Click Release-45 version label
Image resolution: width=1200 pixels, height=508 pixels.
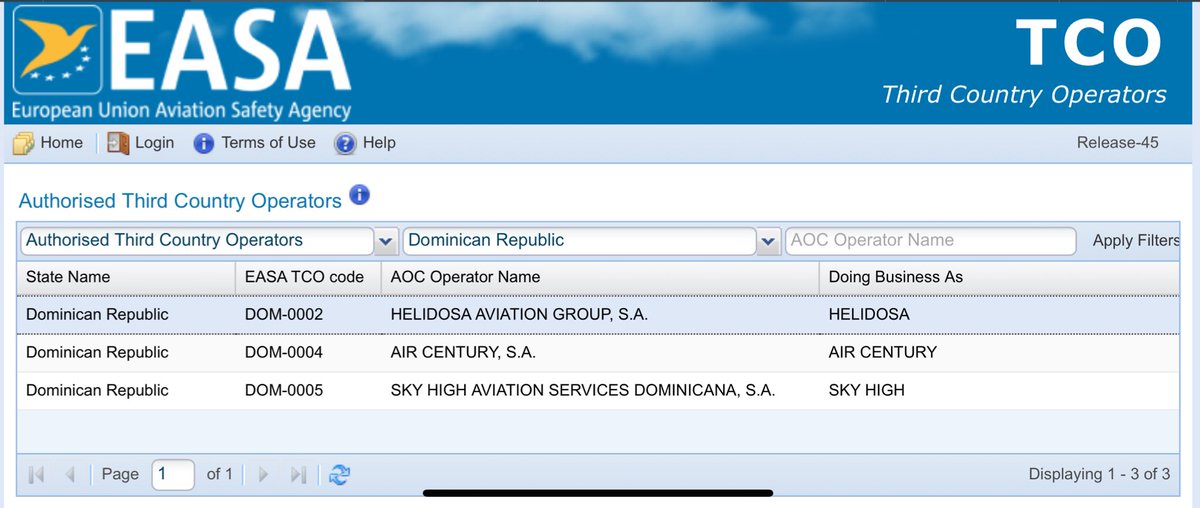click(1118, 143)
